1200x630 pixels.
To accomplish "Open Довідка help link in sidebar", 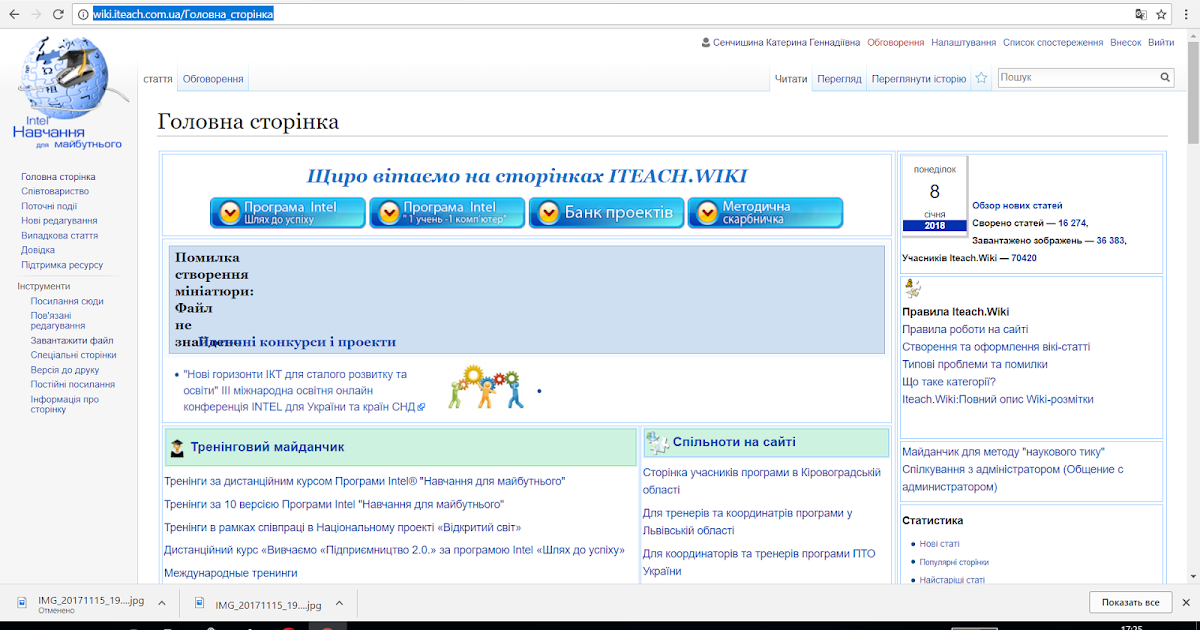I will click(38, 250).
